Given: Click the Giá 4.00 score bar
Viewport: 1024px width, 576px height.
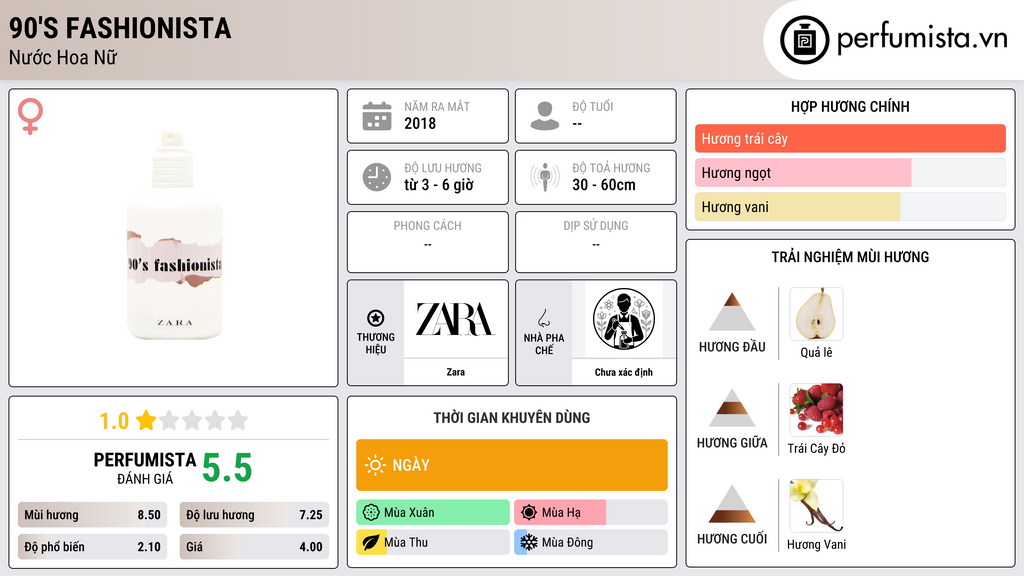Looking at the screenshot, I should tap(254, 547).
